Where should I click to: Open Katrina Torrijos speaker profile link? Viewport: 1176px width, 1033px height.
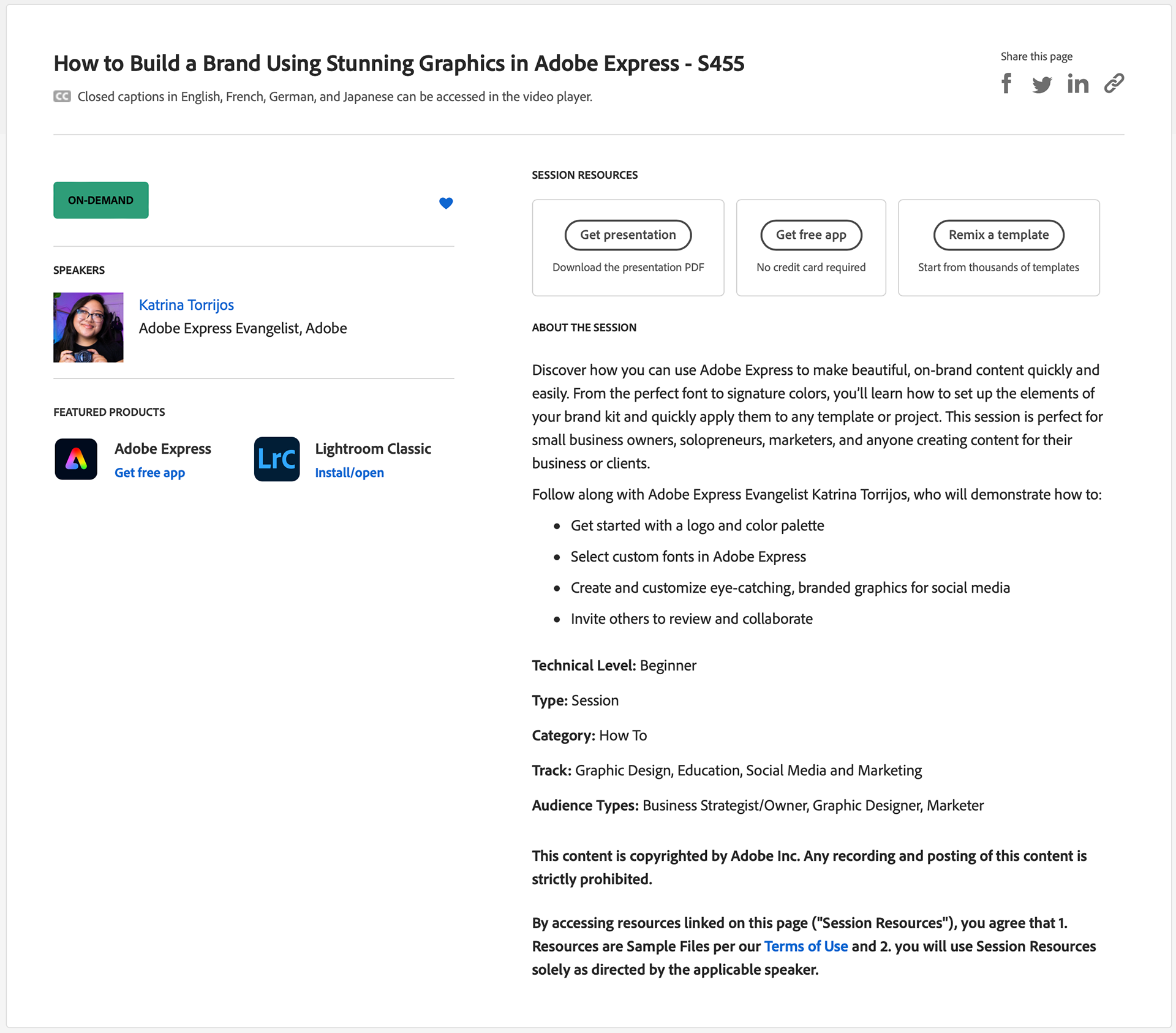[186, 305]
